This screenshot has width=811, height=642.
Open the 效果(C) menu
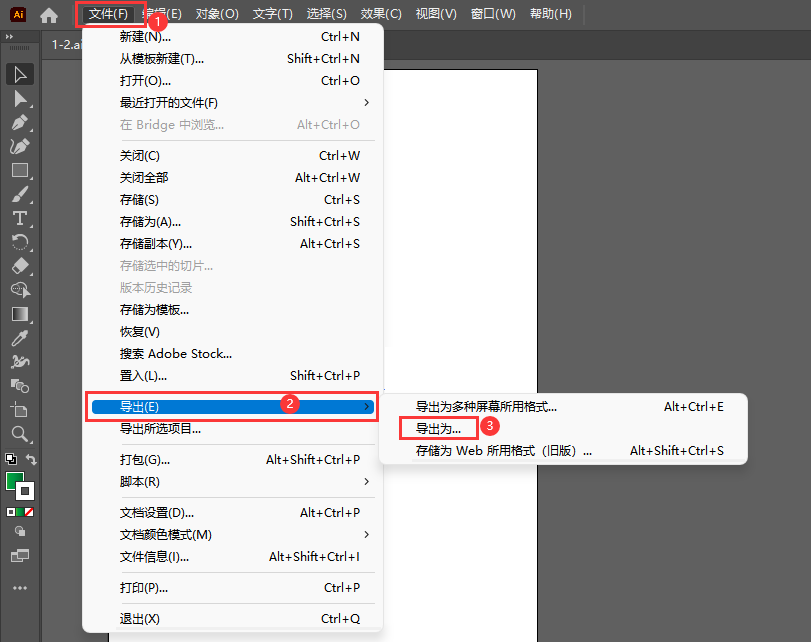[x=381, y=14]
